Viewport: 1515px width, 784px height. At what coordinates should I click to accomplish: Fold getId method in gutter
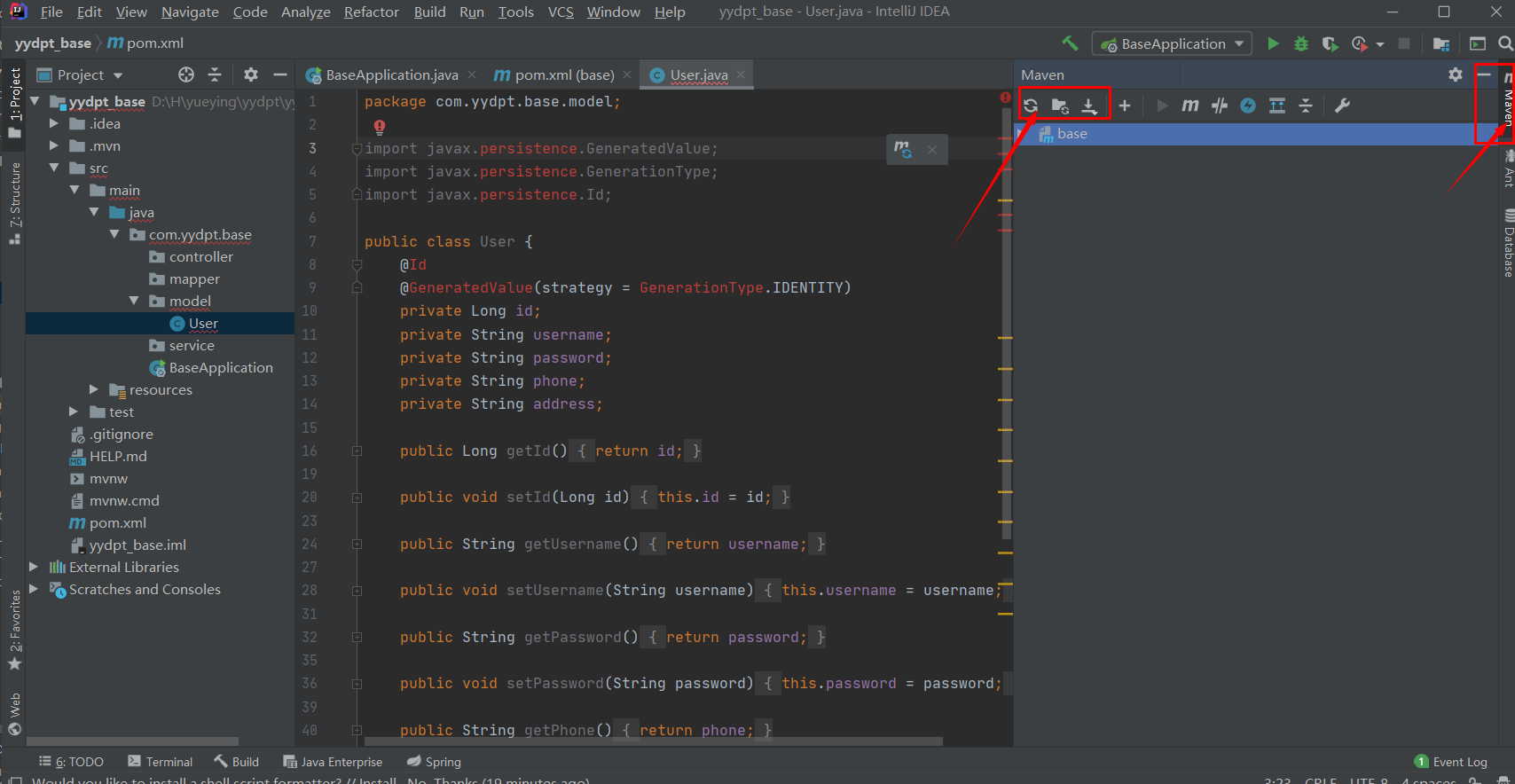point(357,451)
